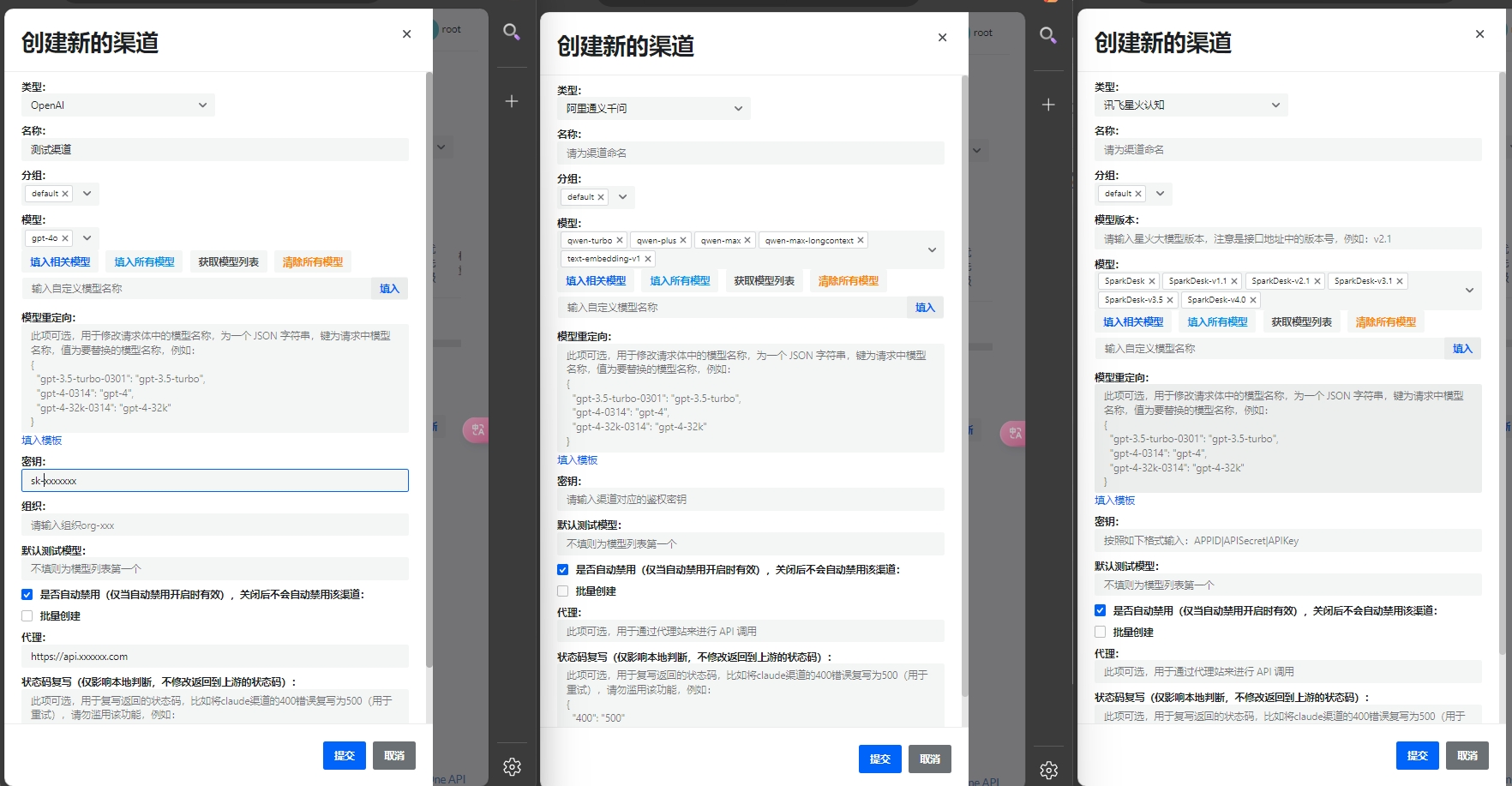This screenshot has height=786, width=1512.
Task: Remove the SparkDesk-v4.0 model tag
Action: point(1253,300)
